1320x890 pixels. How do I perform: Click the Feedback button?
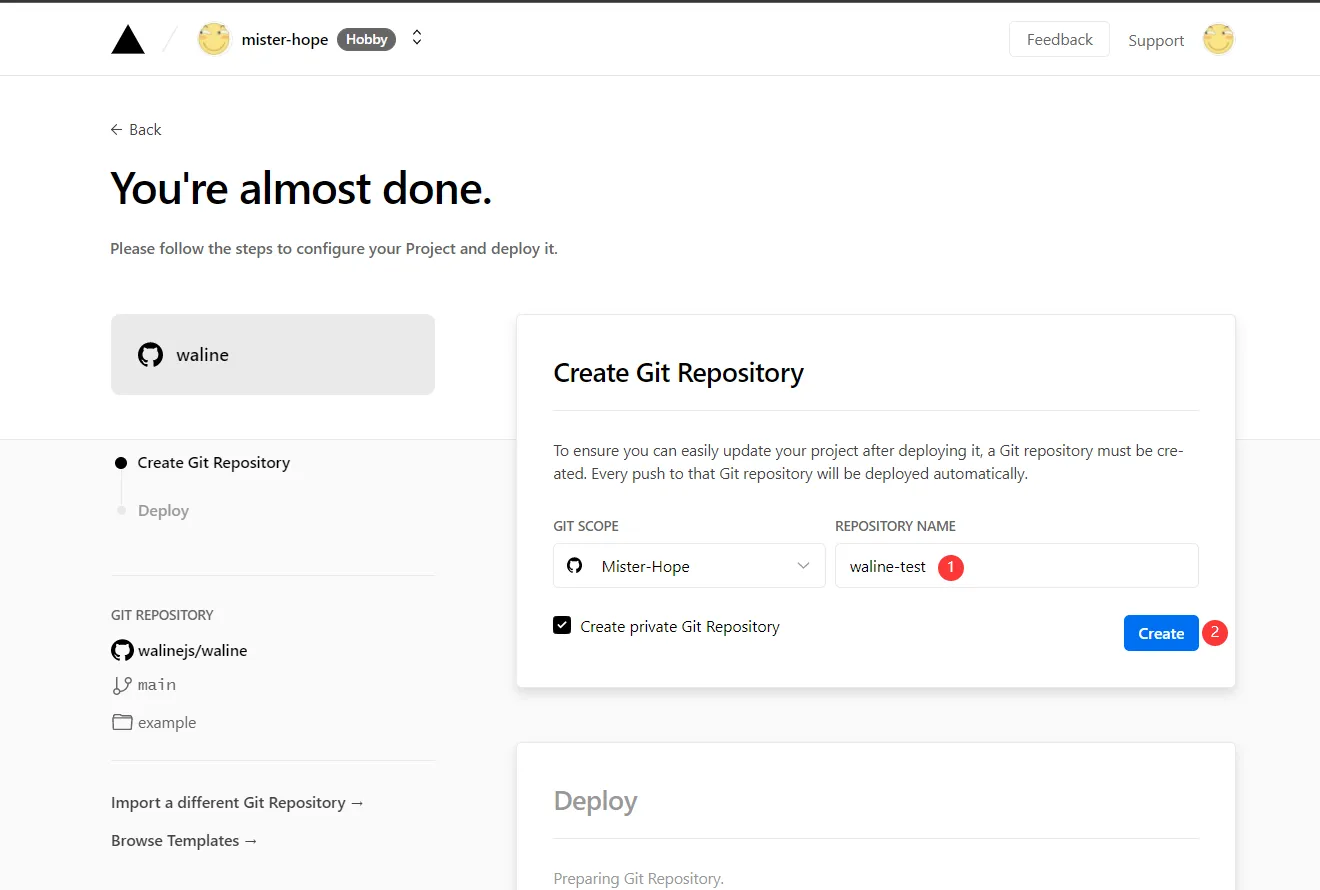point(1059,40)
